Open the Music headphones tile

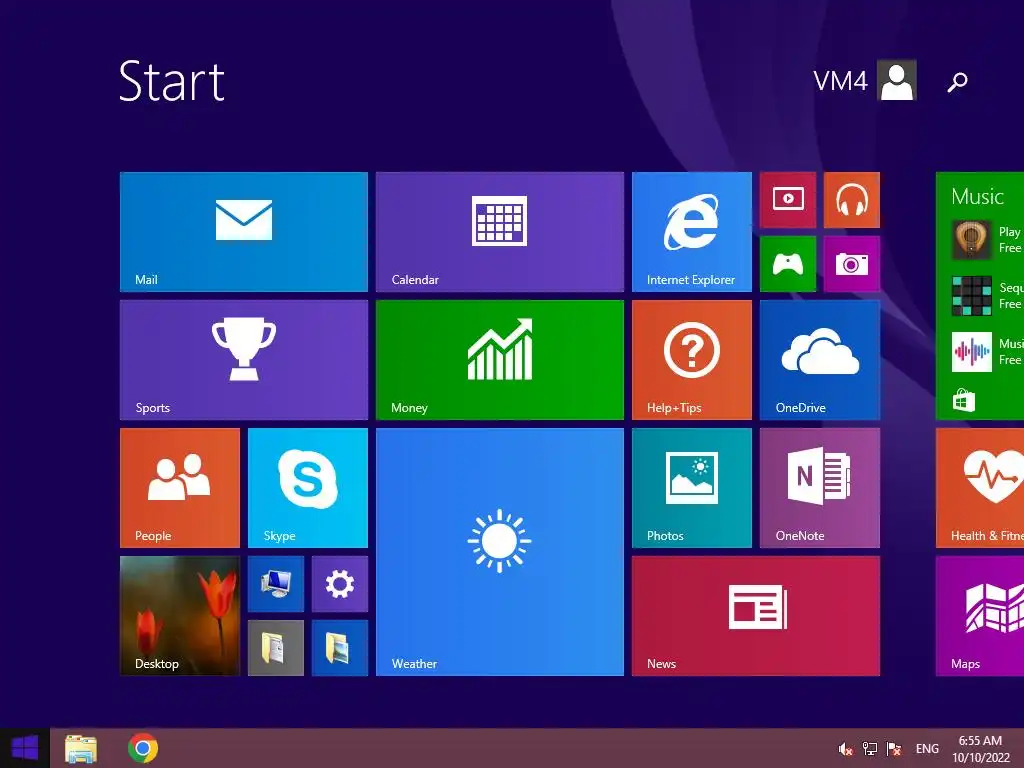852,200
